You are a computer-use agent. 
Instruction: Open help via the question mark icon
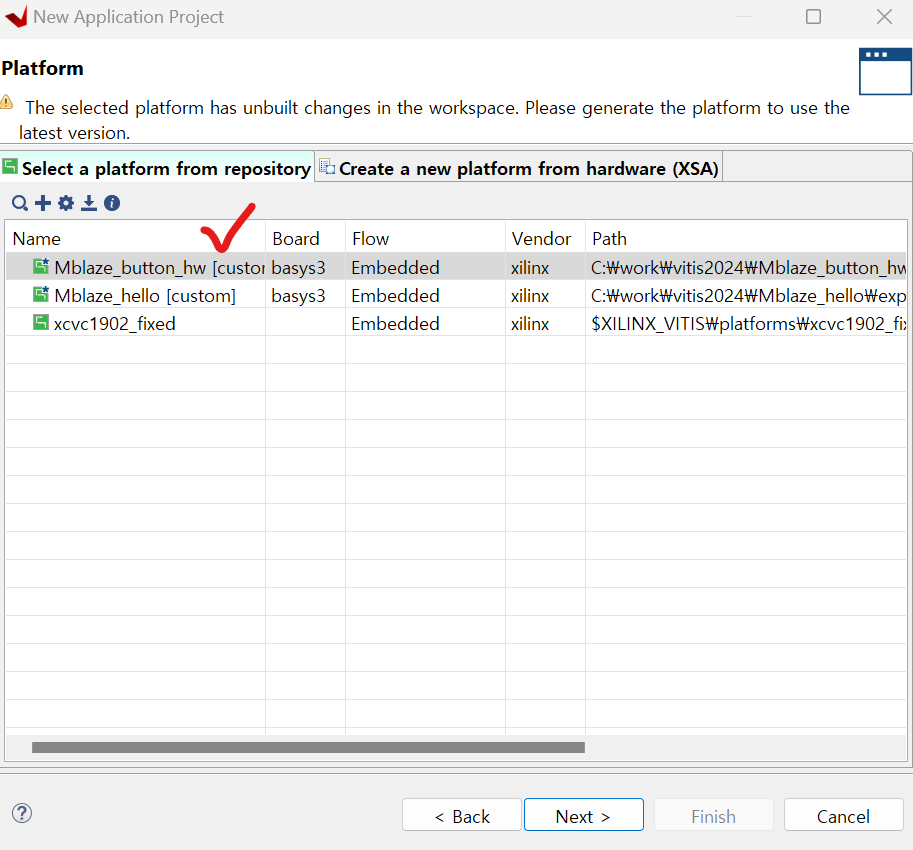click(x=22, y=813)
